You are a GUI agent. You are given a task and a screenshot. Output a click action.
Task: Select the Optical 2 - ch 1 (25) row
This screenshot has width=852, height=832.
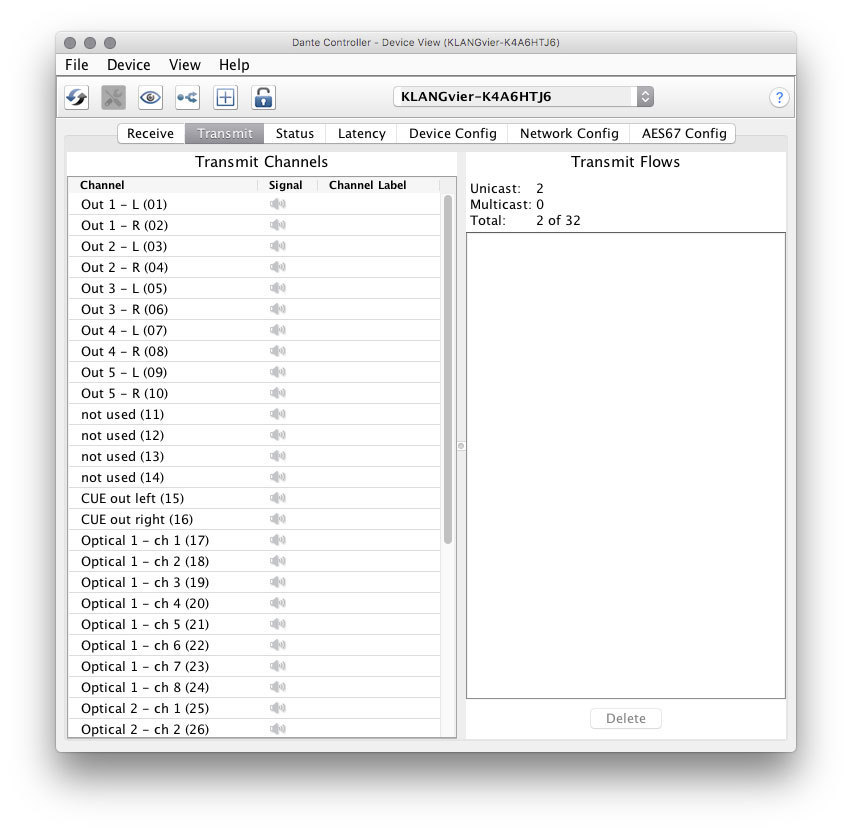(254, 709)
